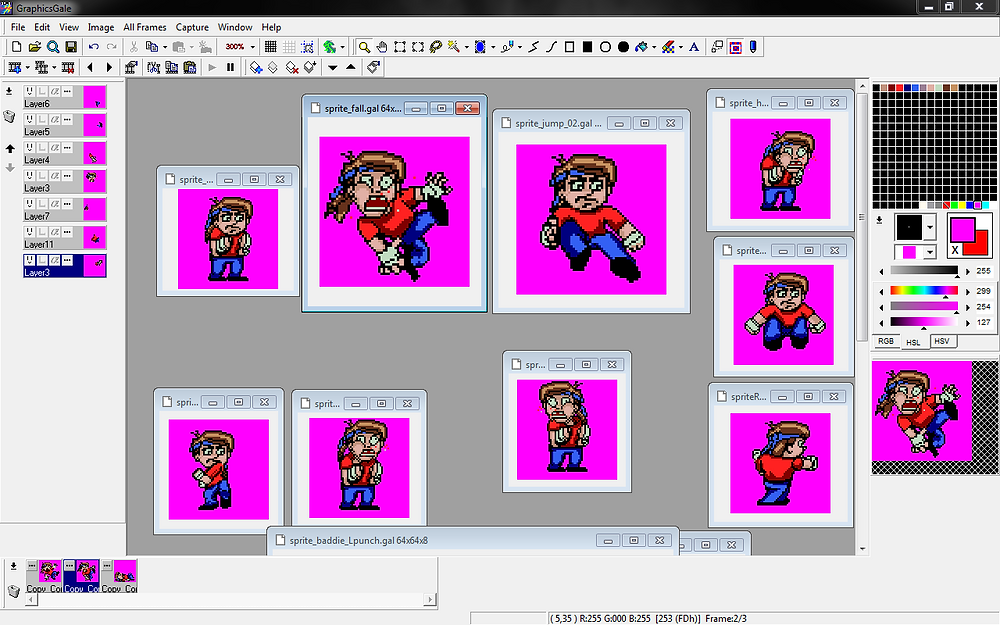
Task: Switch to the HSV color tab
Action: point(943,341)
